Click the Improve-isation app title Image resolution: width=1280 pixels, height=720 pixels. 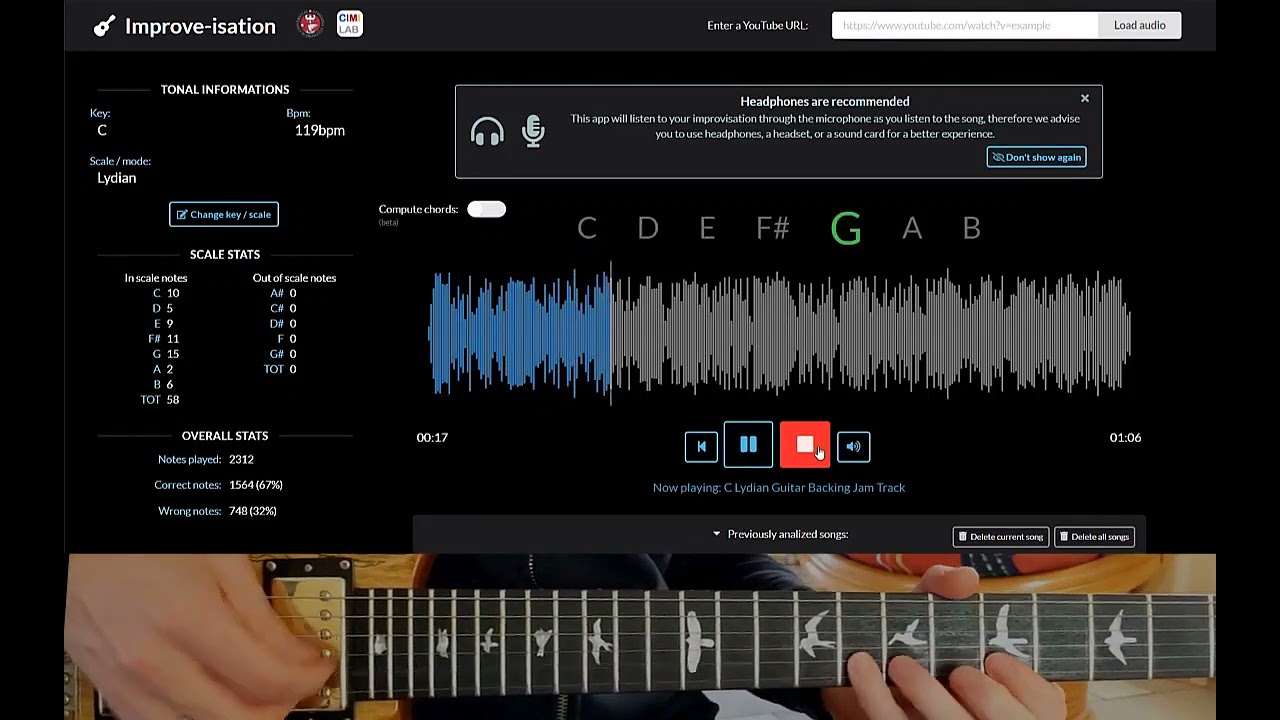(200, 26)
